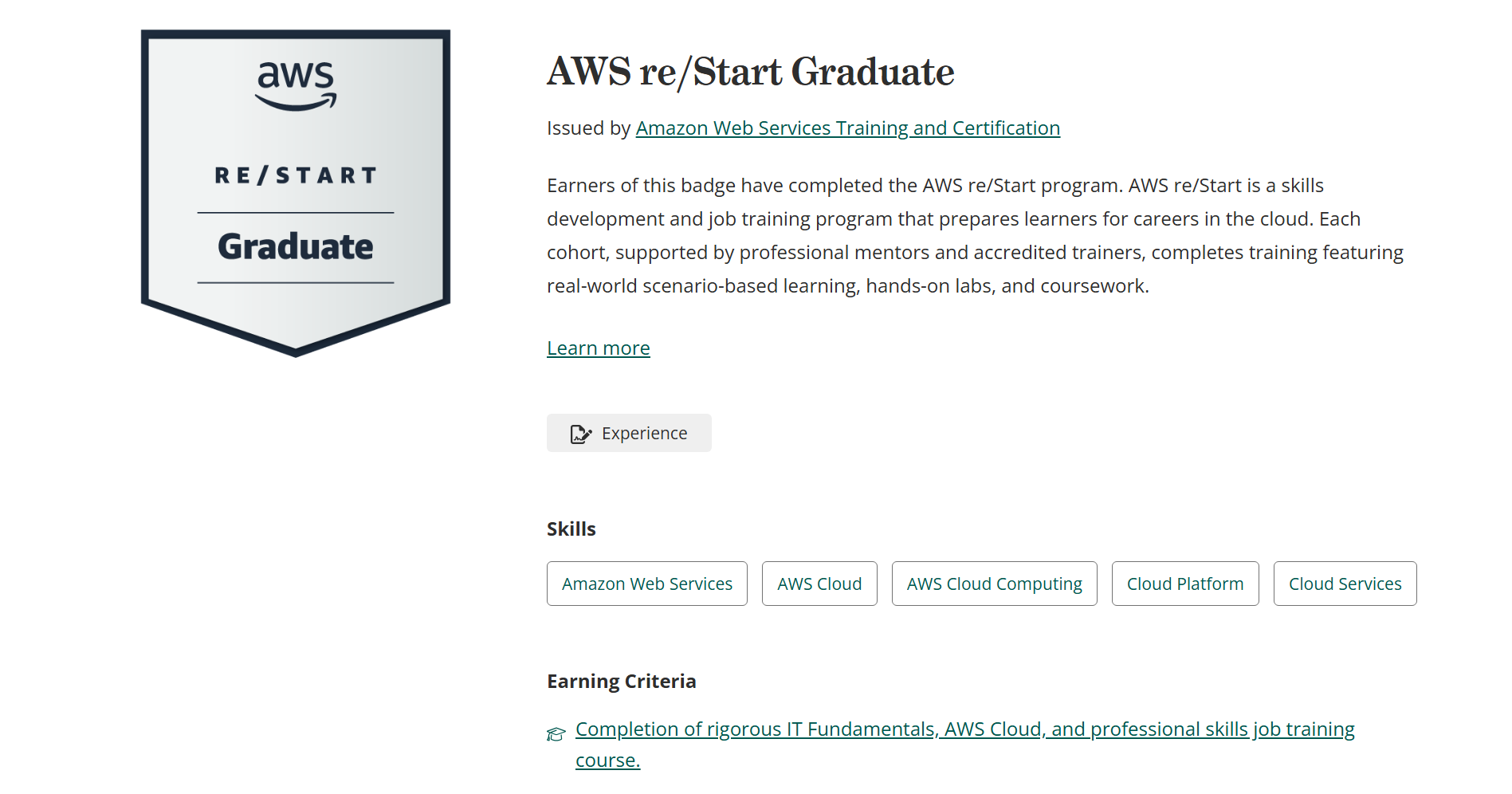The height and width of the screenshot is (794, 1512).
Task: Click the AWS re/Start Graduate page title
Action: coord(750,72)
